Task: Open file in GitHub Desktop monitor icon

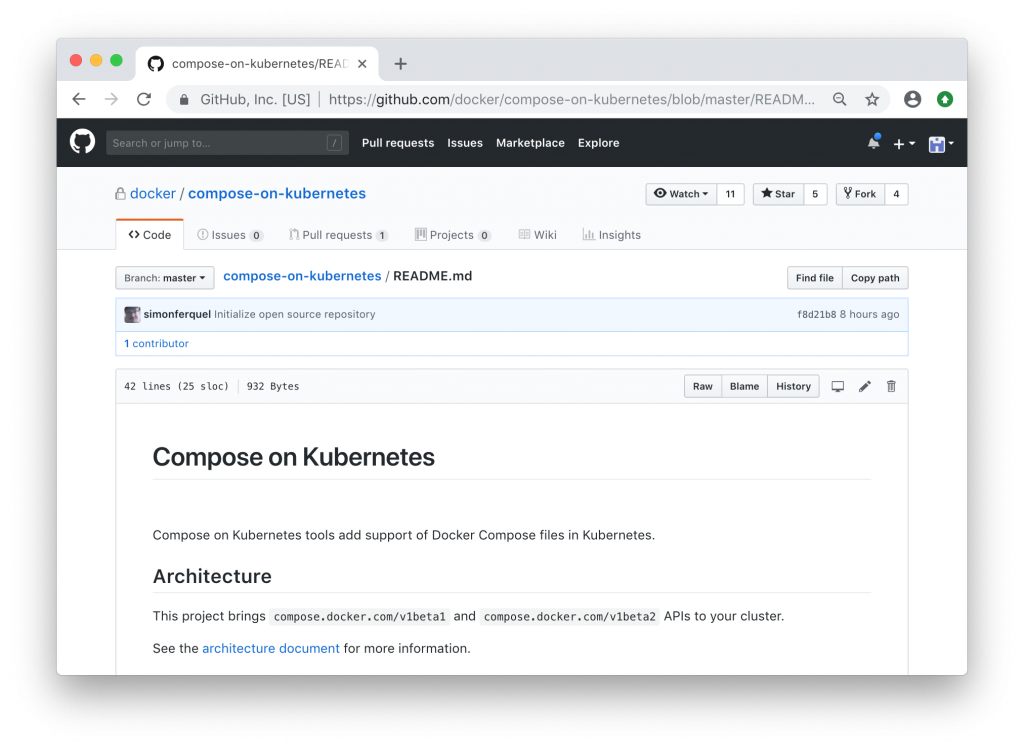Action: click(838, 386)
